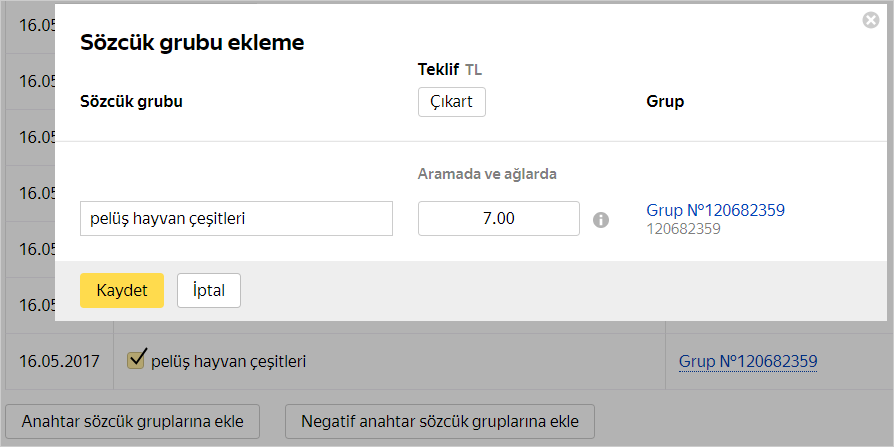Click Anahtar sözcük gruplarına ekle button

point(132,421)
